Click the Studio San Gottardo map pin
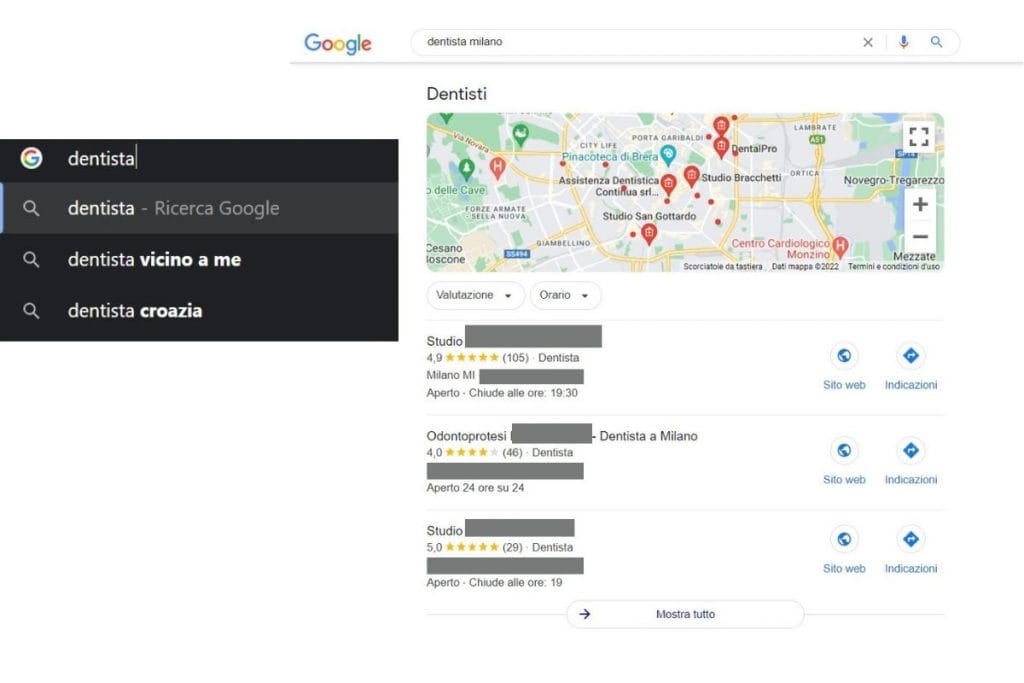This screenshot has height=683, width=1024. pyautogui.click(x=648, y=233)
